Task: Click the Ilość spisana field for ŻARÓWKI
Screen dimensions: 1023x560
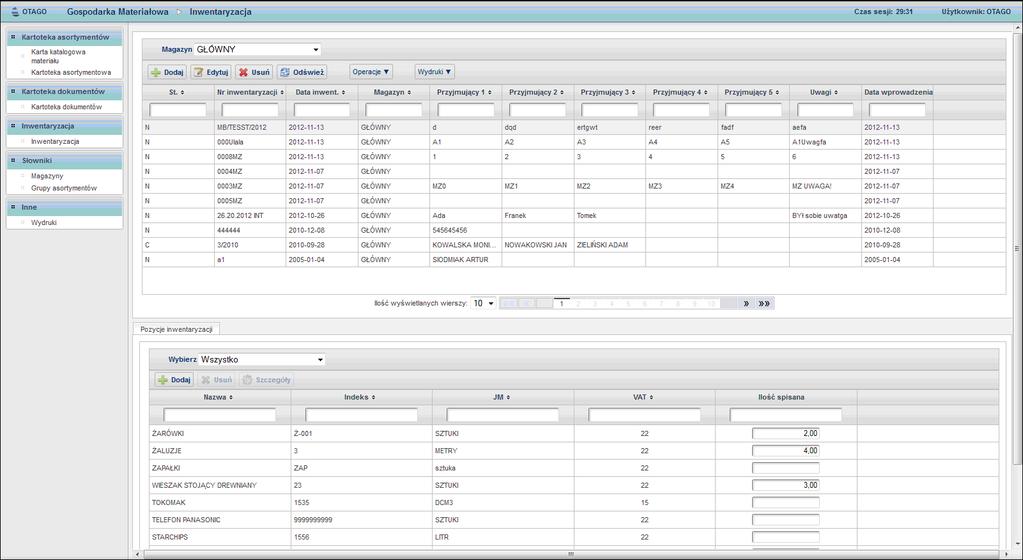Action: [786, 433]
